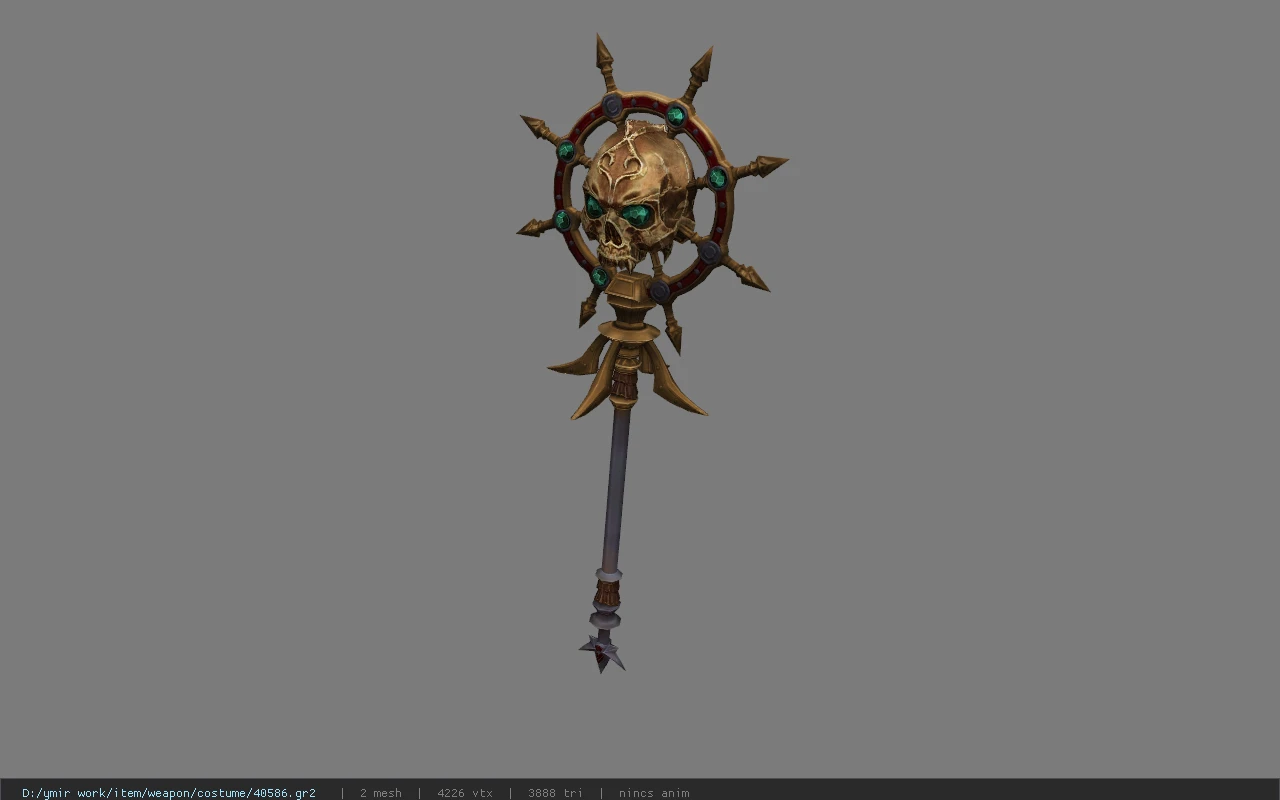The height and width of the screenshot is (800, 1280).
Task: Click the 'nincs anim' status text
Action: point(654,793)
